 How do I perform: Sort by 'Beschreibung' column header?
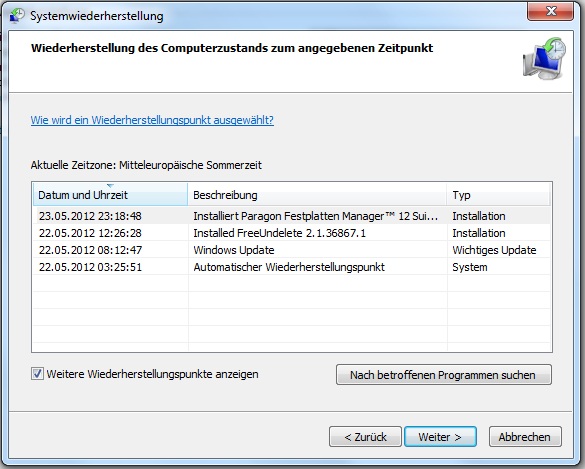(x=317, y=195)
